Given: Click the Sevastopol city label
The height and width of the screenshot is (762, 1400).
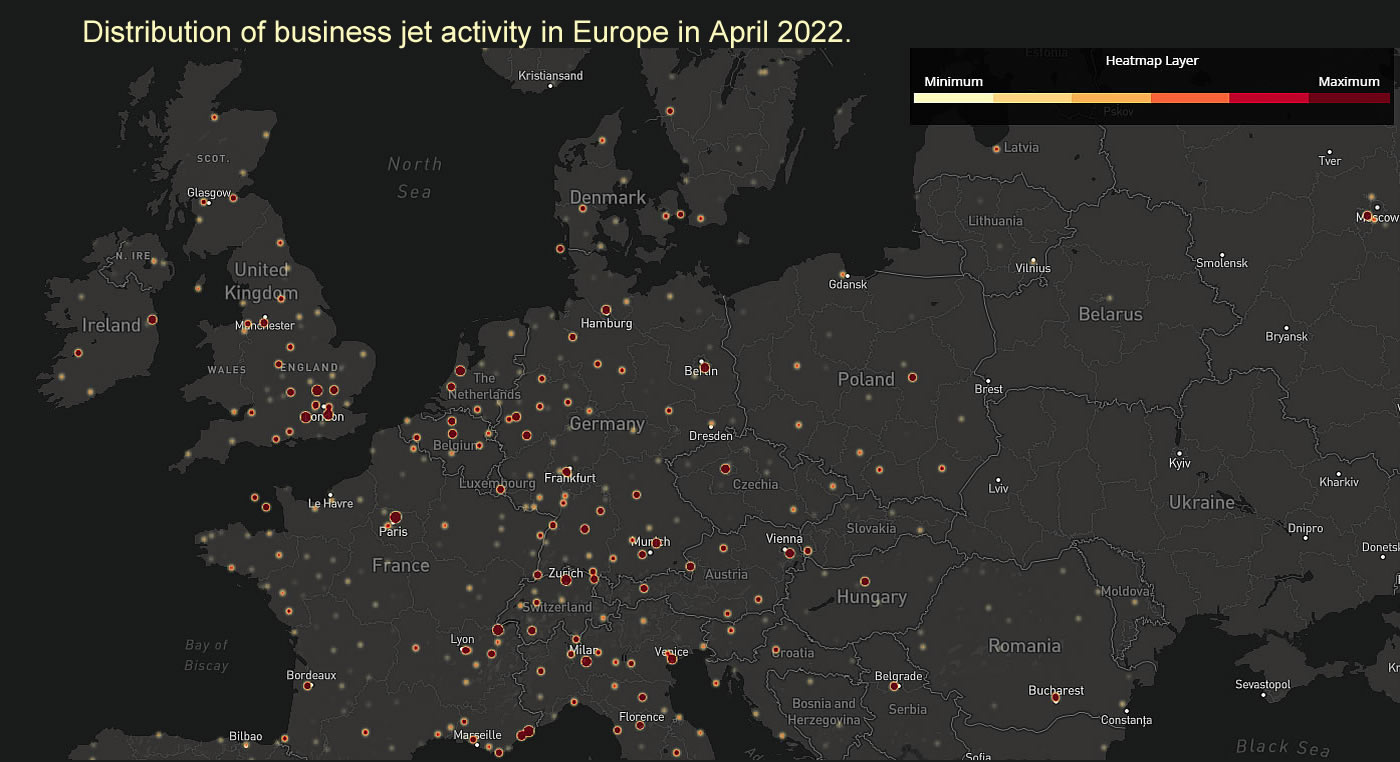Looking at the screenshot, I should coord(1263,685).
